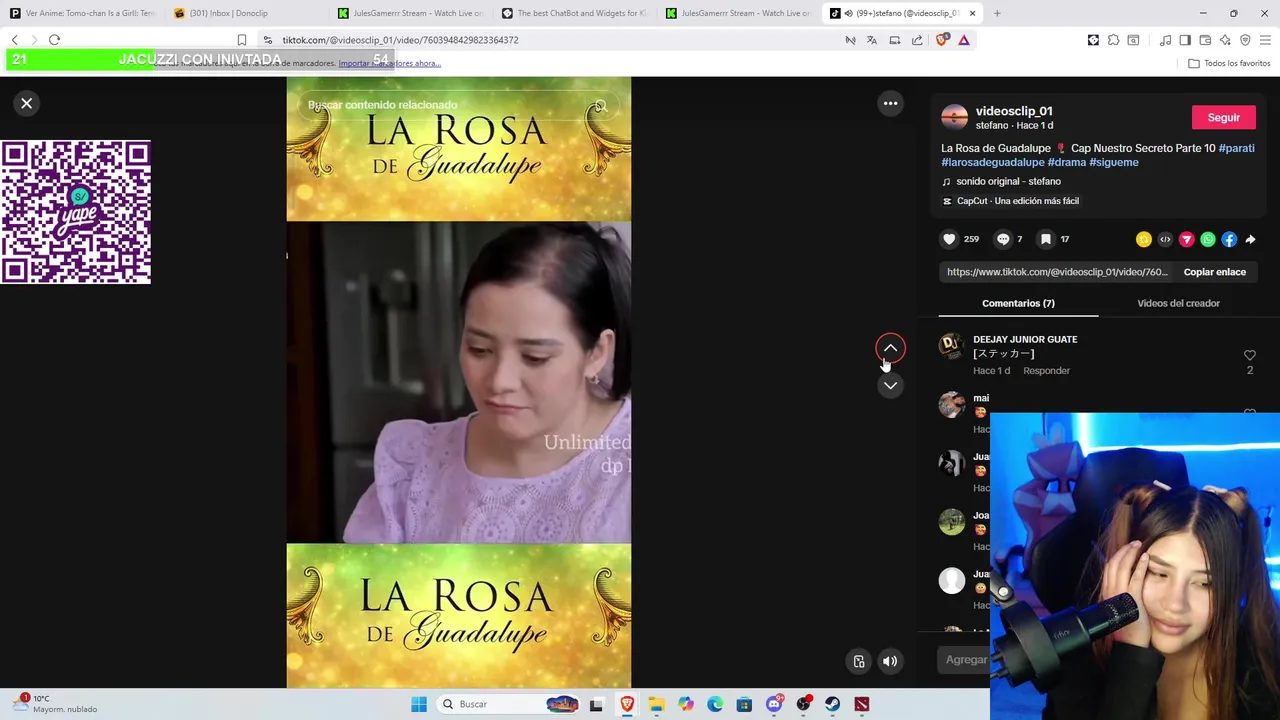Open the Windows Start menu

click(419, 704)
